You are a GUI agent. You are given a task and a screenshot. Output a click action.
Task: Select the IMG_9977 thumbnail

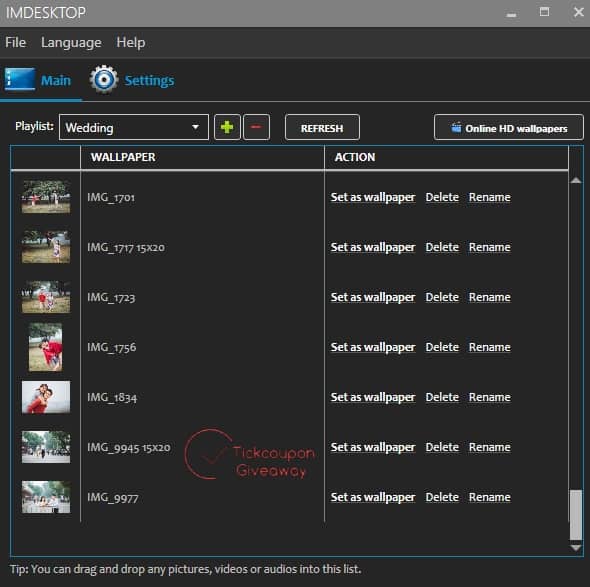pos(46,497)
